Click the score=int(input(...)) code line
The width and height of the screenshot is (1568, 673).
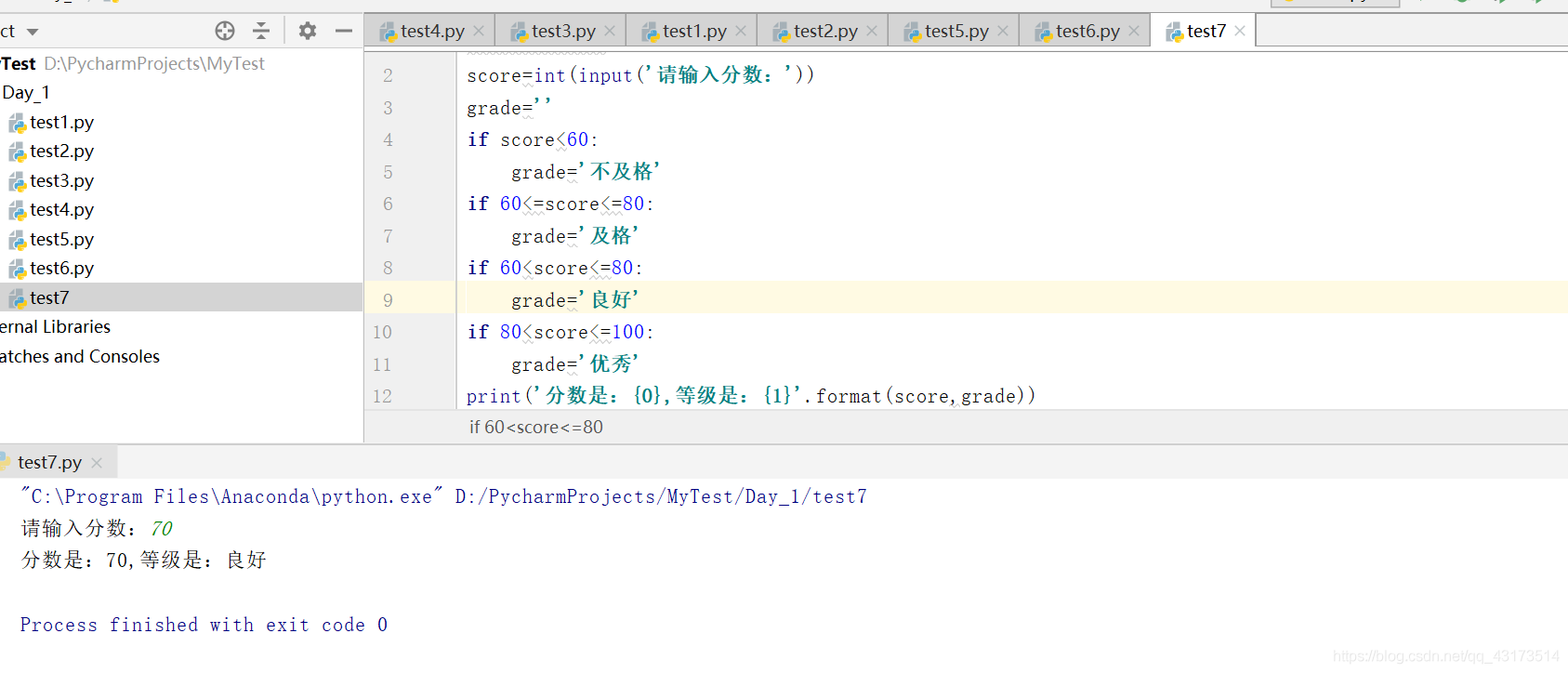(640, 75)
